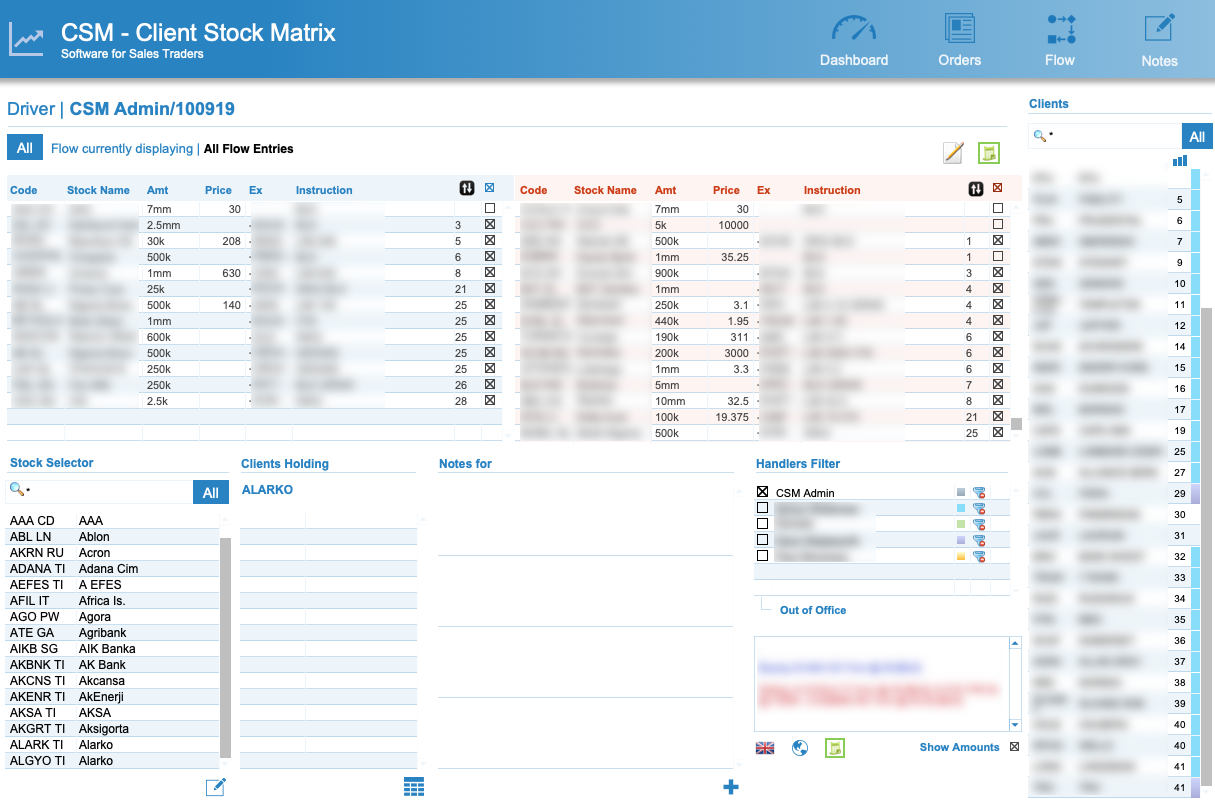
Task: Click the UK flag language icon
Action: [x=765, y=747]
